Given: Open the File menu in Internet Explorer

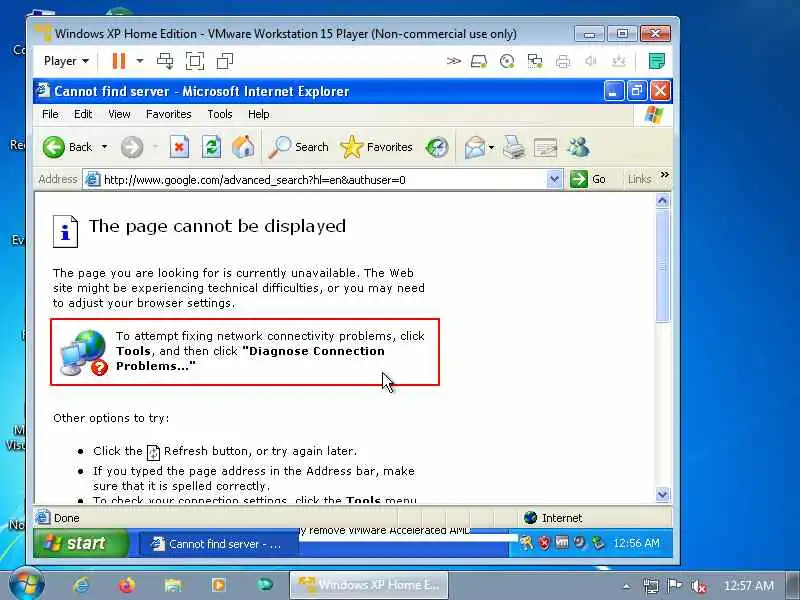Looking at the screenshot, I should [50, 114].
